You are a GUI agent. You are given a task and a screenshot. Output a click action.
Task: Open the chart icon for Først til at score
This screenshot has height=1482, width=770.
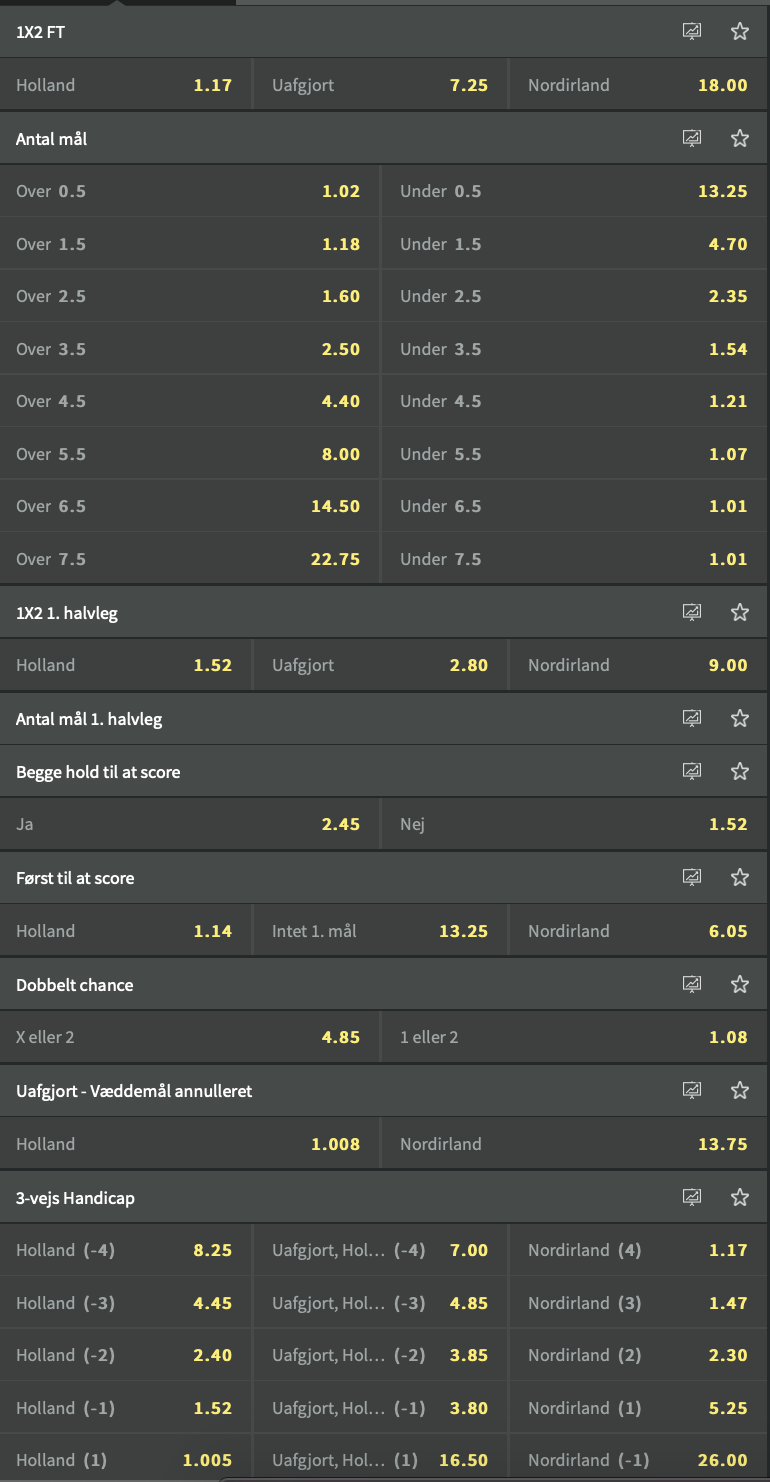point(692,877)
